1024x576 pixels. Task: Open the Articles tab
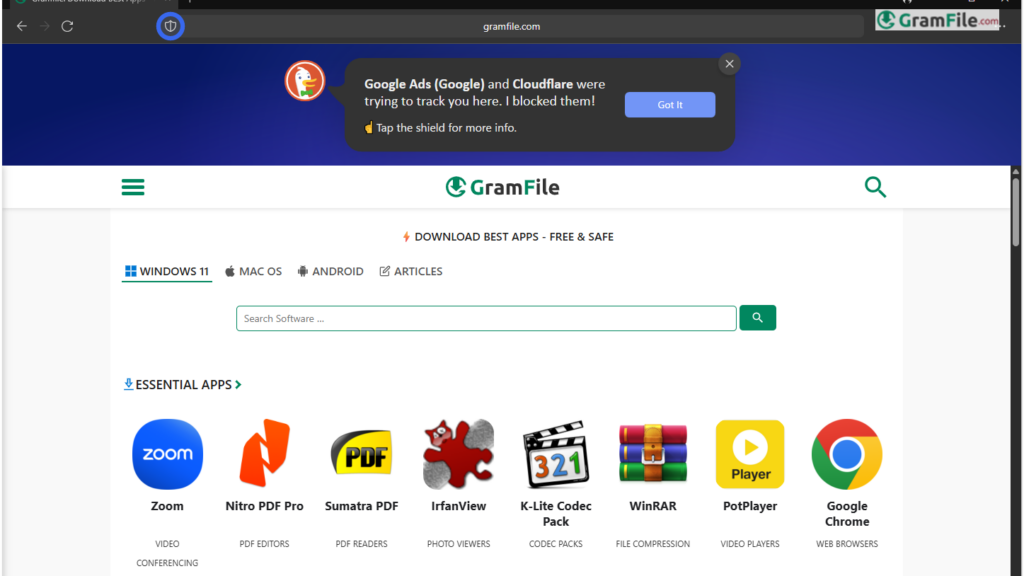pyautogui.click(x=411, y=271)
